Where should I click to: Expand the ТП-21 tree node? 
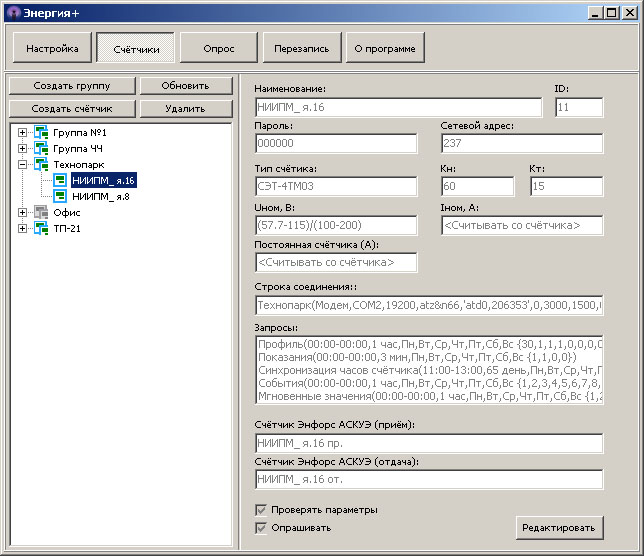pos(23,228)
